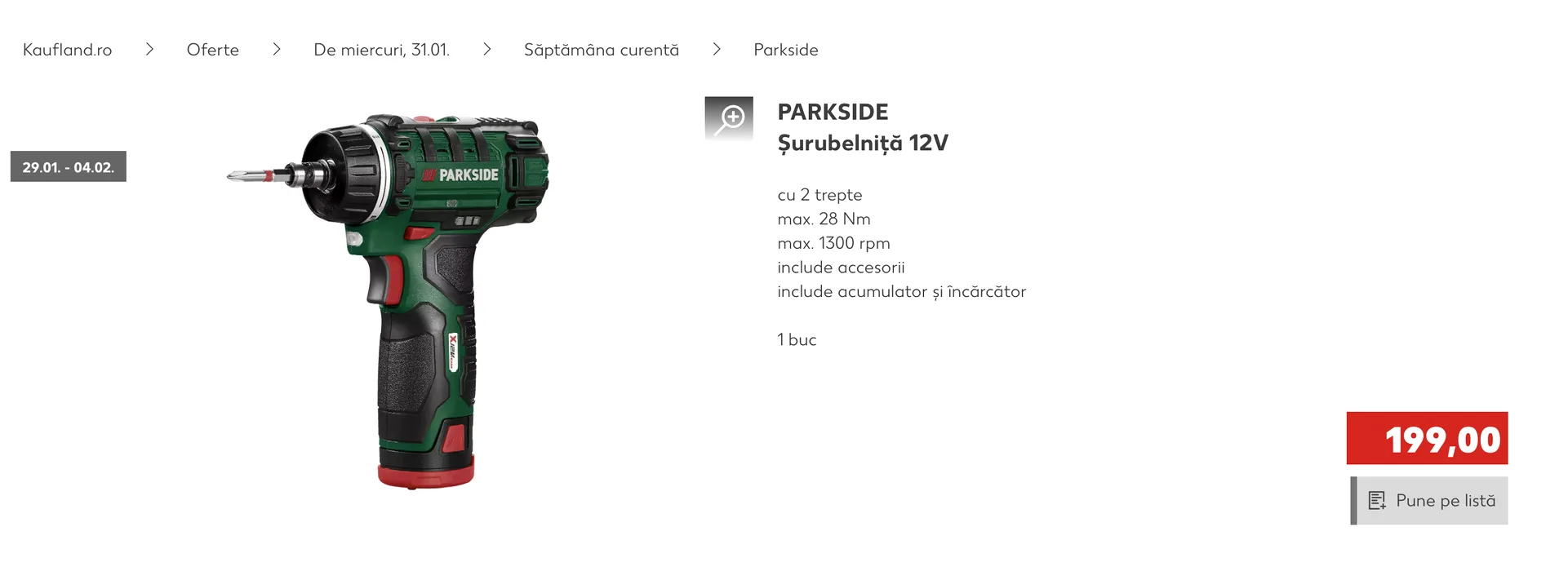1568x571 pixels.
Task: Click the magnifier zoom icon beside product image
Action: (x=729, y=119)
